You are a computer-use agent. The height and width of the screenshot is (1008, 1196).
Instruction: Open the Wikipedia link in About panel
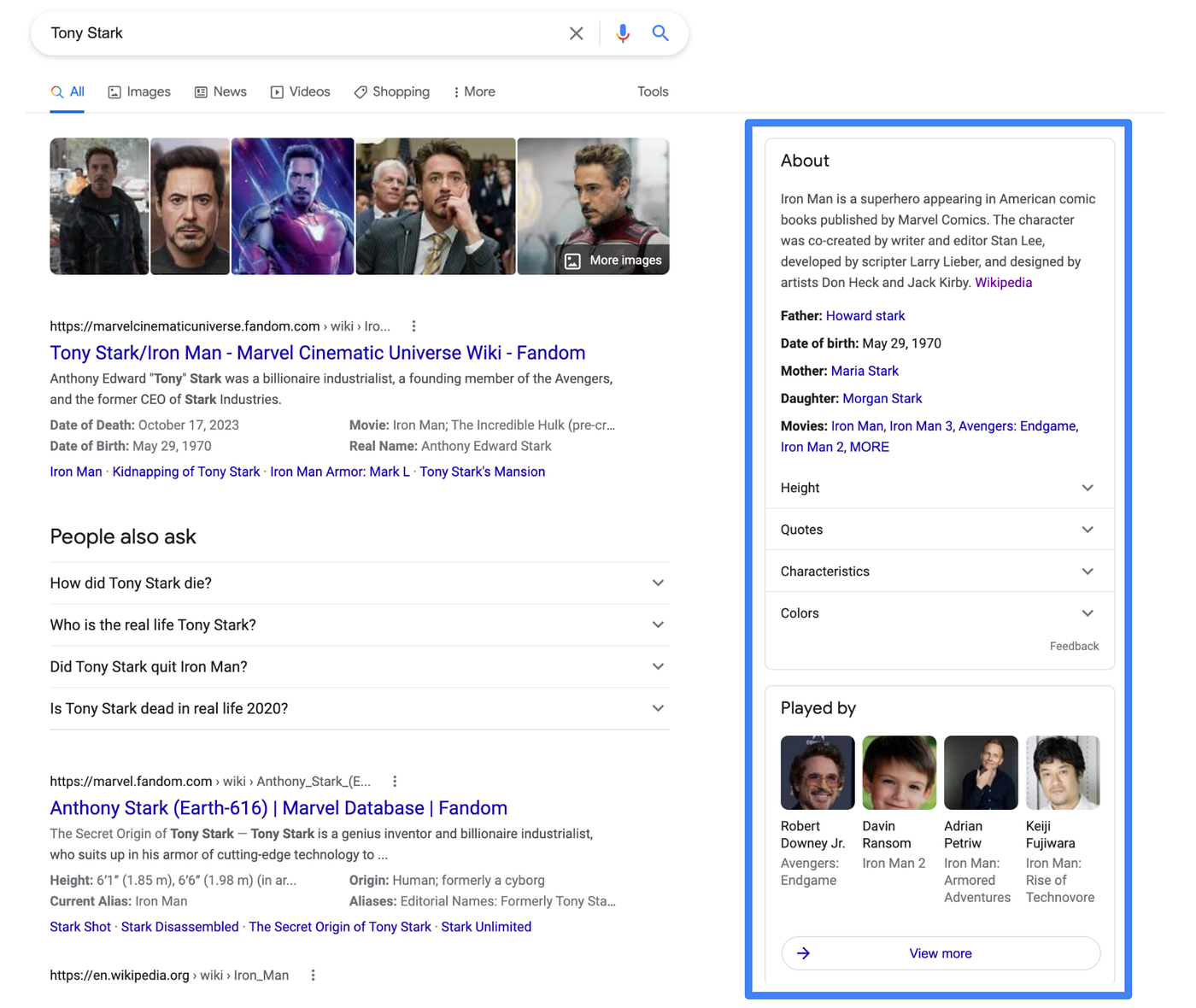tap(1004, 283)
